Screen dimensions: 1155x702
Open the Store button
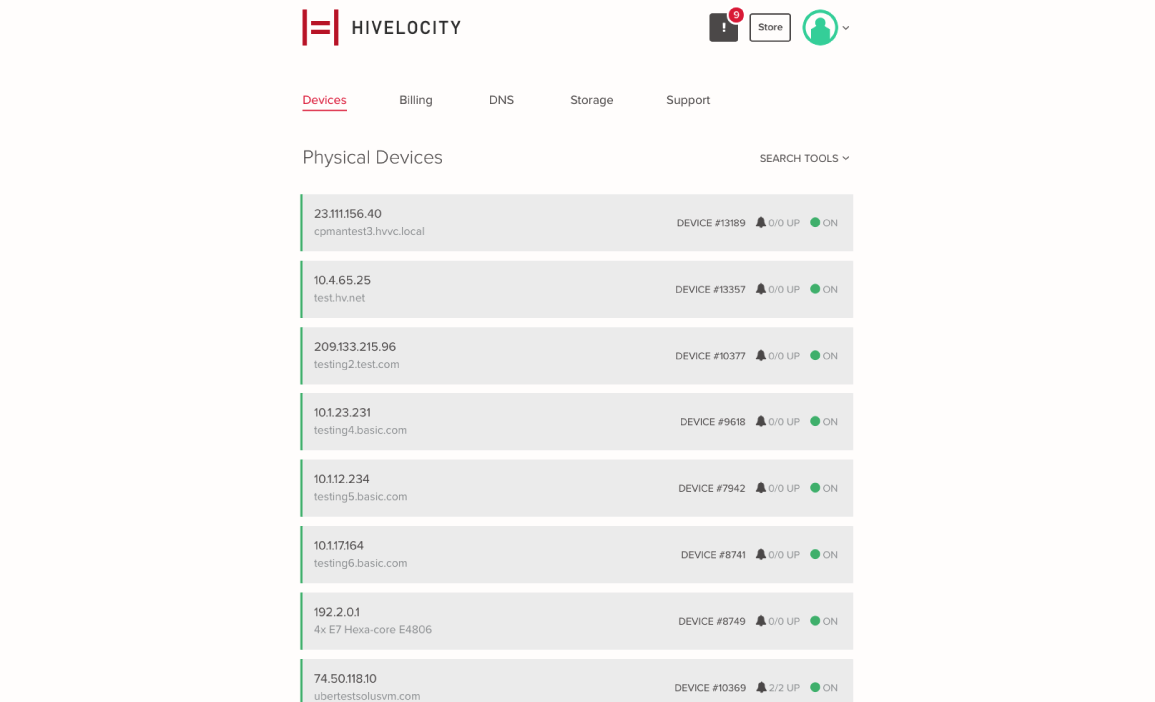pos(770,27)
